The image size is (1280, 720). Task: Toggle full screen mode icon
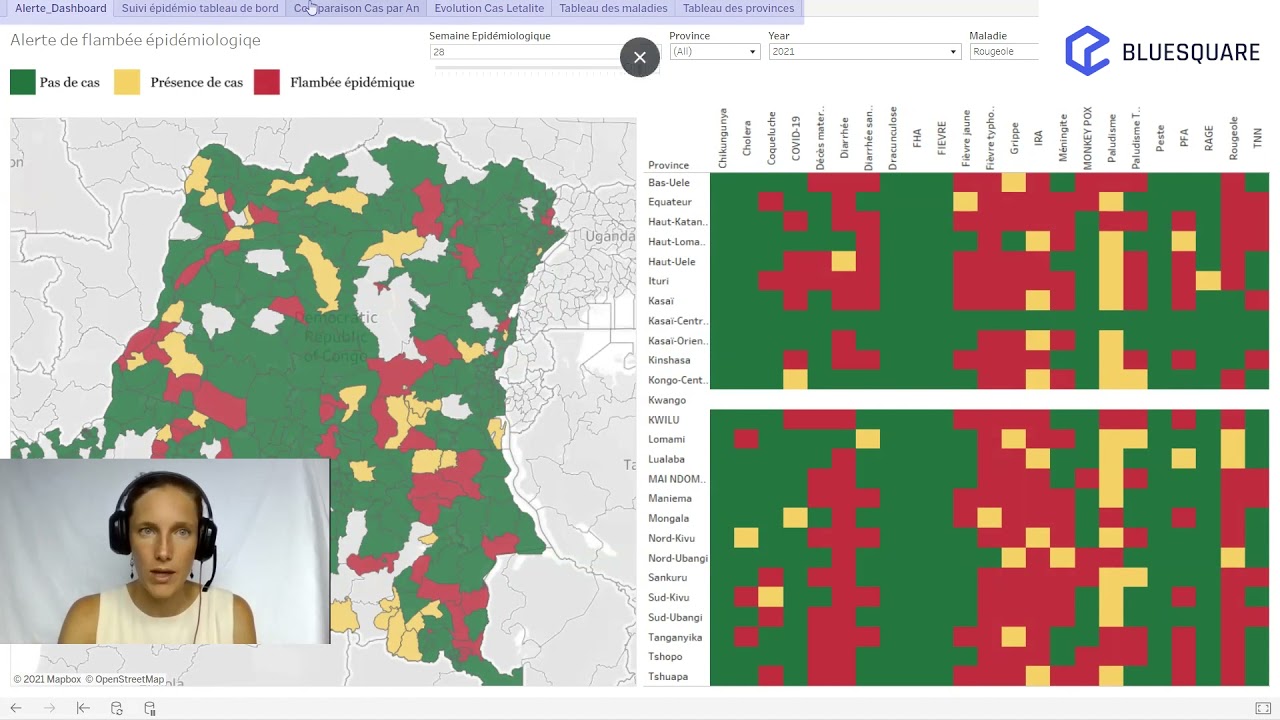1263,708
